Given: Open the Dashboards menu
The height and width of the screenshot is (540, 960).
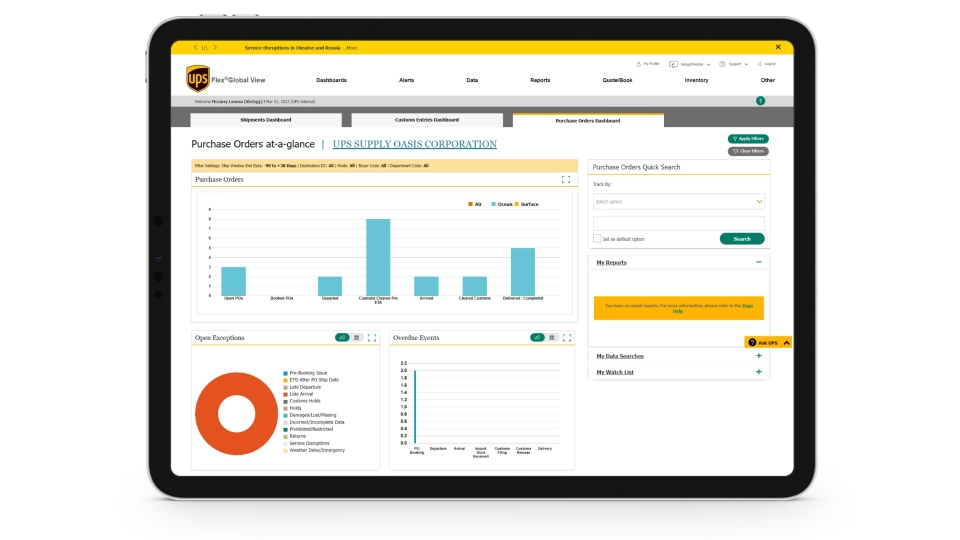Looking at the screenshot, I should [x=331, y=80].
